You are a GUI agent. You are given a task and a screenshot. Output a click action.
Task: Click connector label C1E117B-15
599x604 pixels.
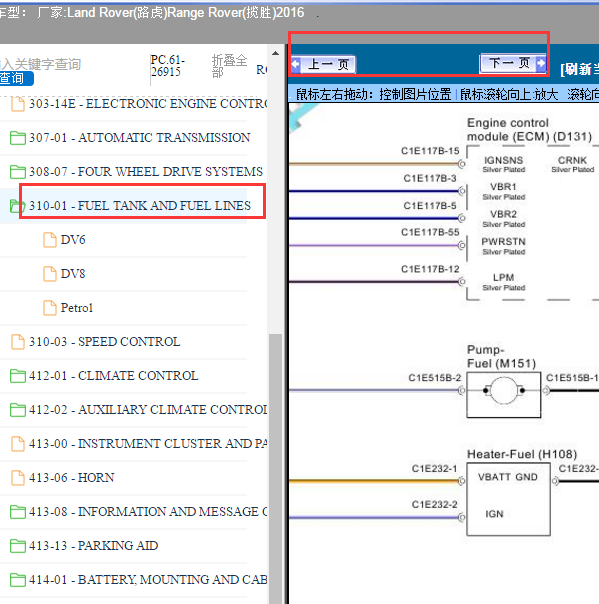point(430,151)
